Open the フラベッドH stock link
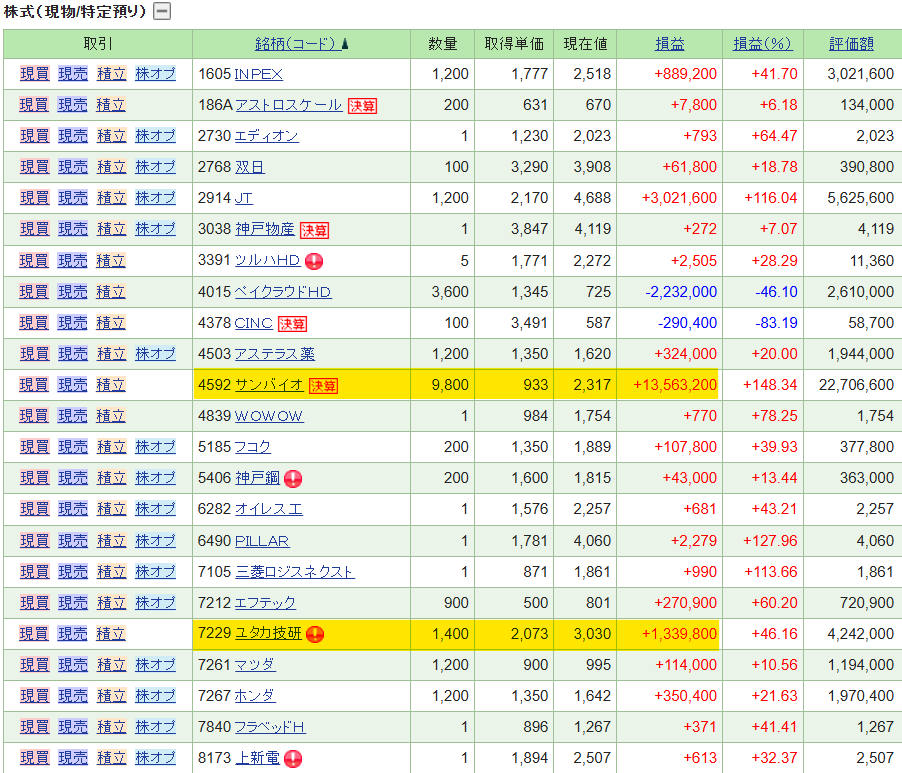This screenshot has height=773, width=902. (270, 728)
